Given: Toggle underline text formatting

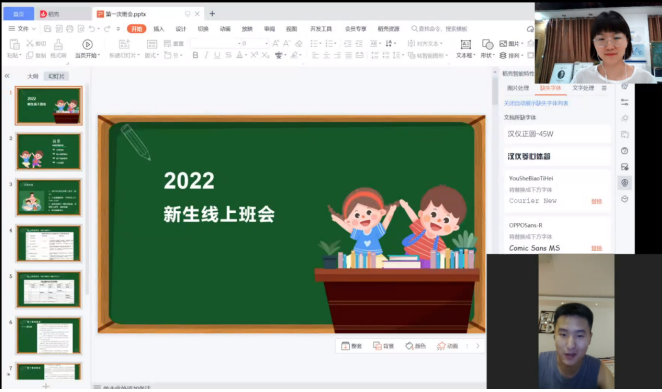Looking at the screenshot, I should pos(217,55).
